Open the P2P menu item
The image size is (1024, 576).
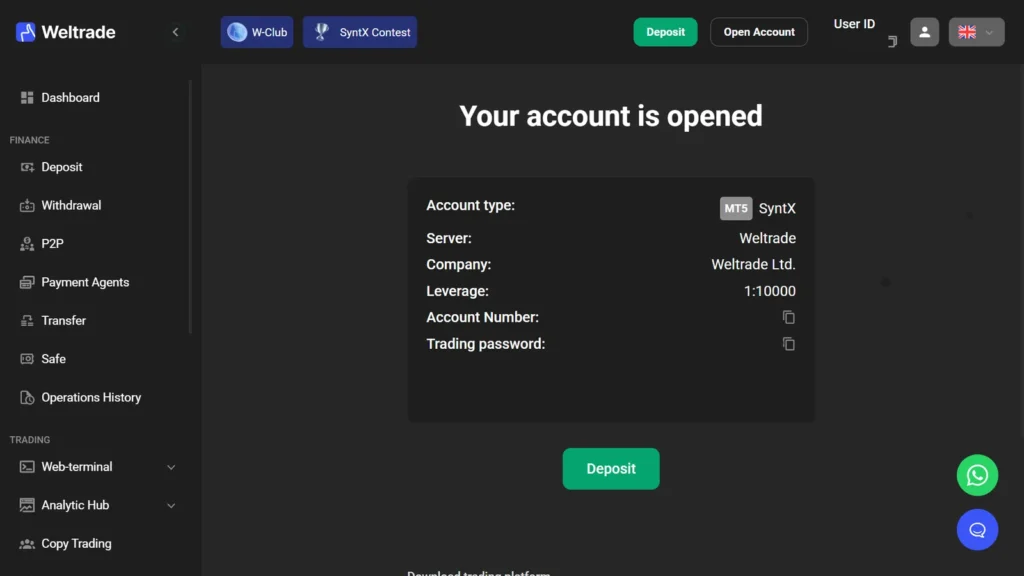point(52,244)
